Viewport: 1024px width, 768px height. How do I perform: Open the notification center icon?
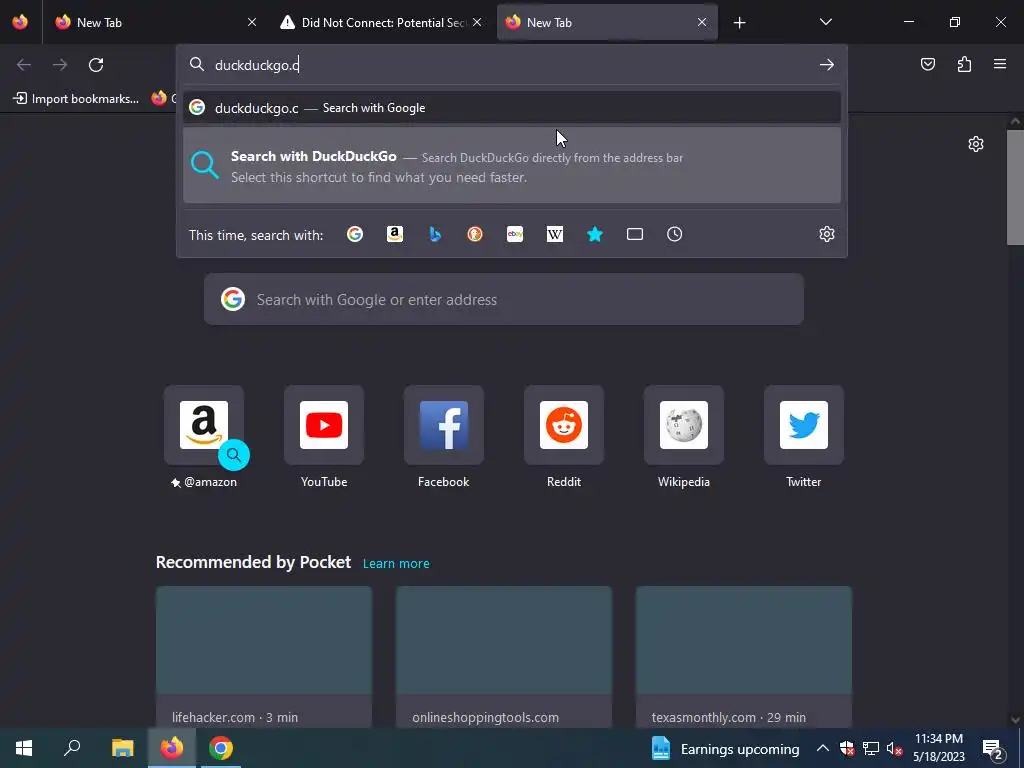coord(993,749)
